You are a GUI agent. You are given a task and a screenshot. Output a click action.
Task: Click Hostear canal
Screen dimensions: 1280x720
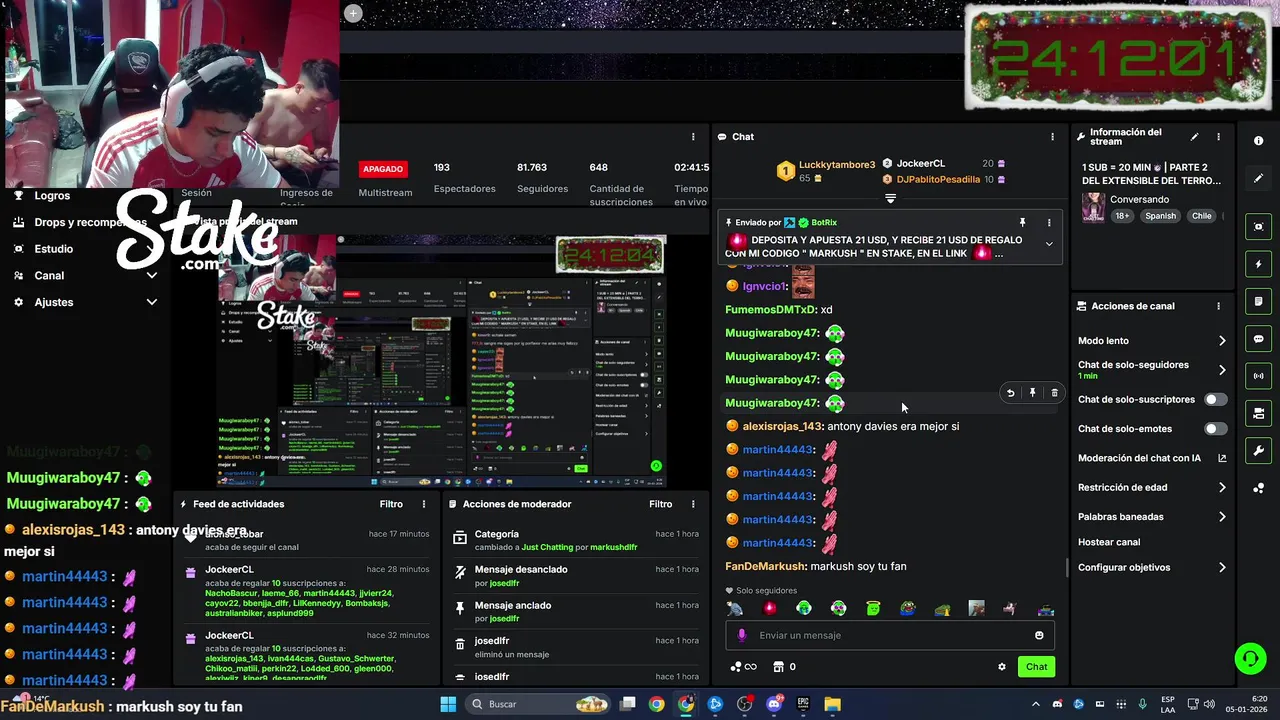1109,542
